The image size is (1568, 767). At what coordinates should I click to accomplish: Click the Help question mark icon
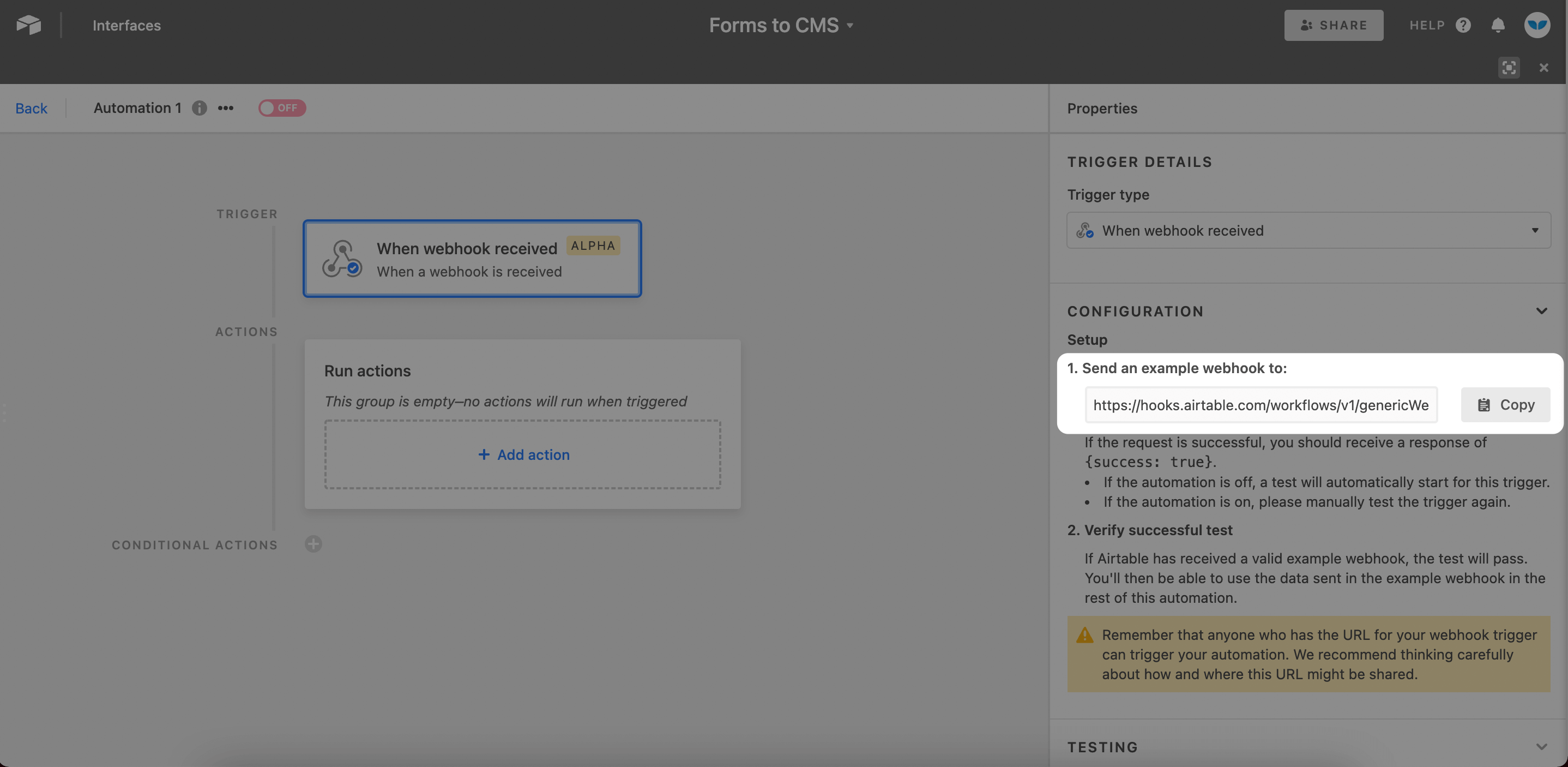pyautogui.click(x=1463, y=25)
